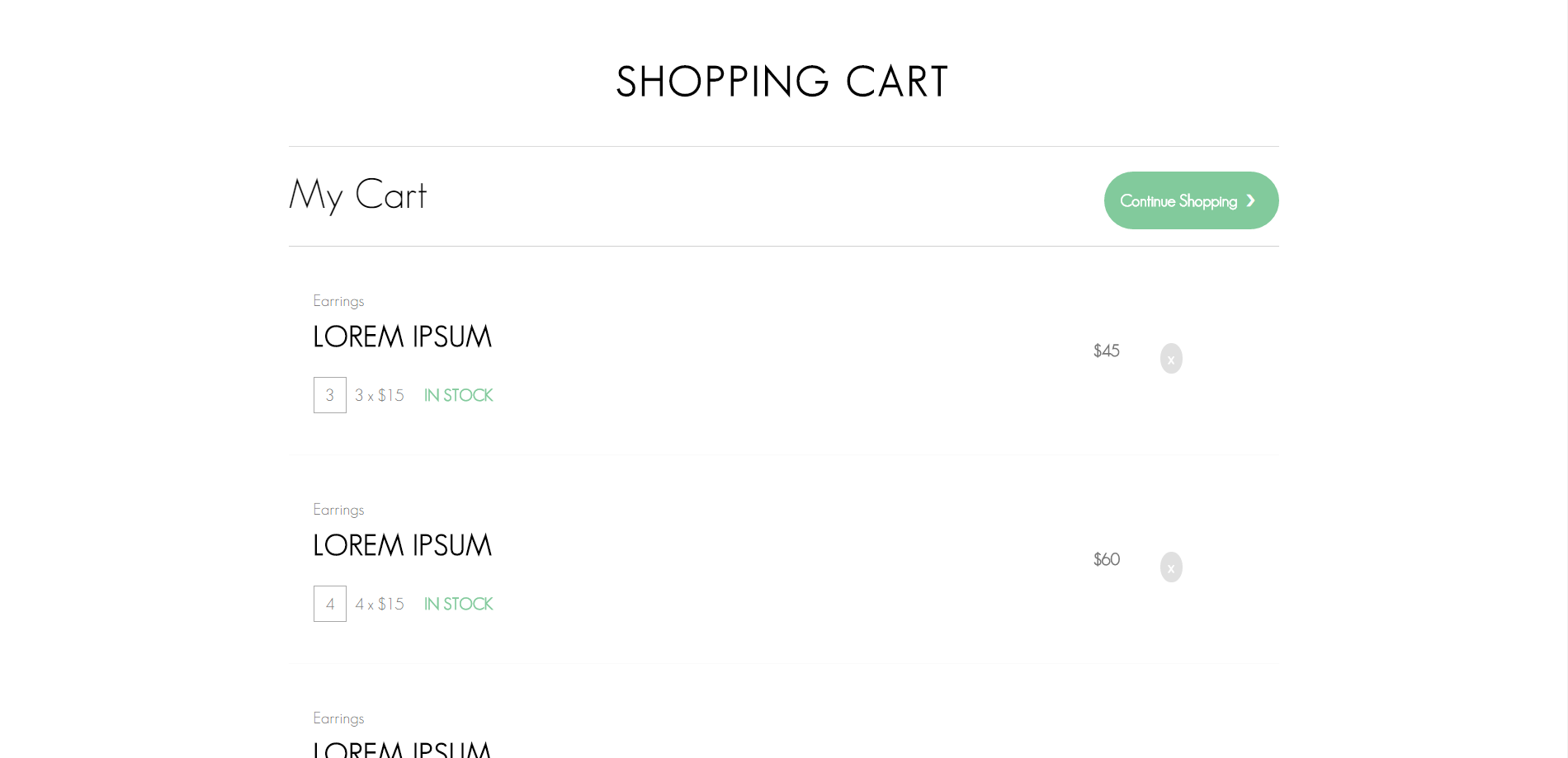Click the Earrings category of the third item
The height and width of the screenshot is (758, 1568).
[x=338, y=718]
